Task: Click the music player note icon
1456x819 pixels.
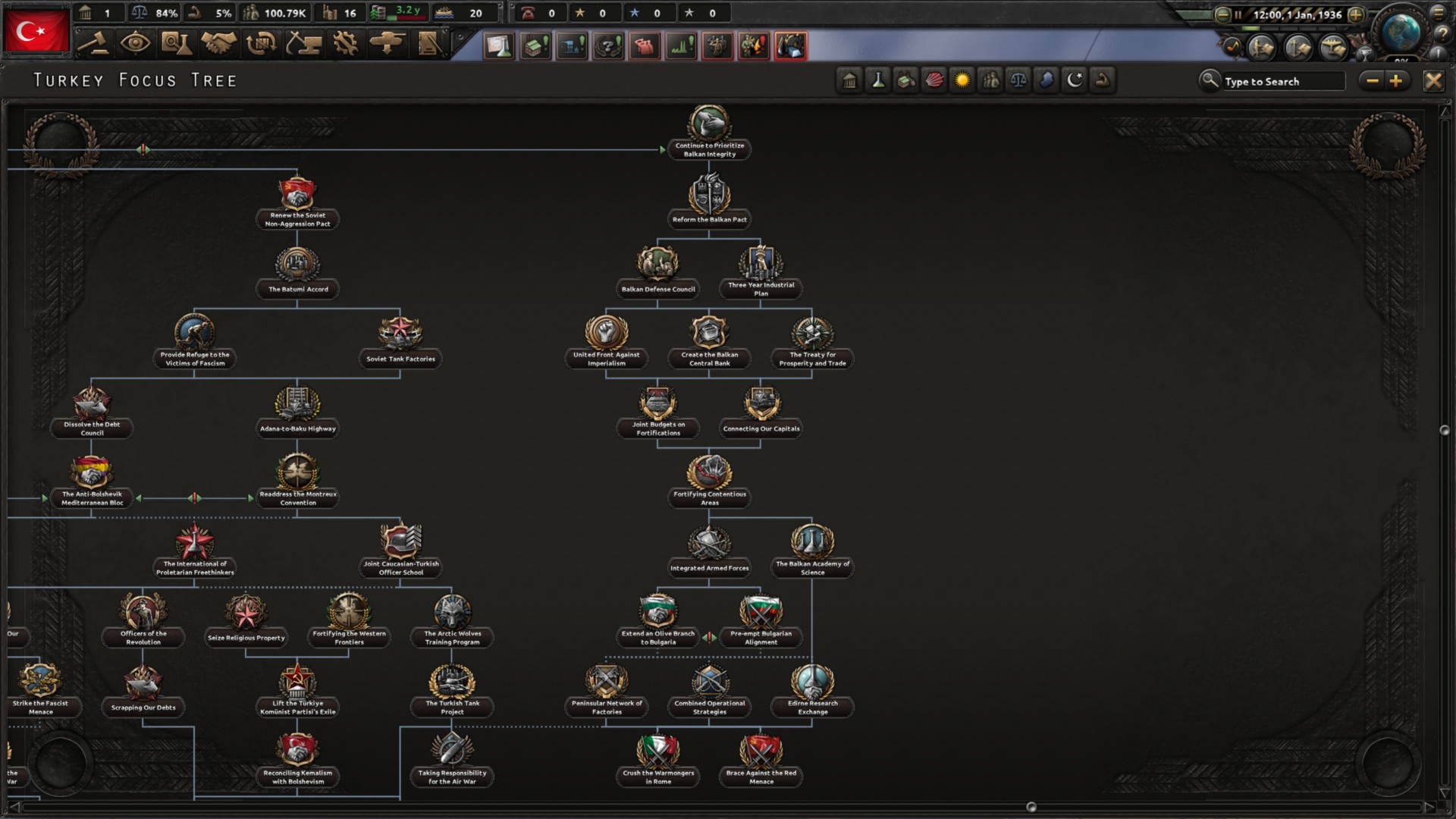Action: click(x=1232, y=47)
